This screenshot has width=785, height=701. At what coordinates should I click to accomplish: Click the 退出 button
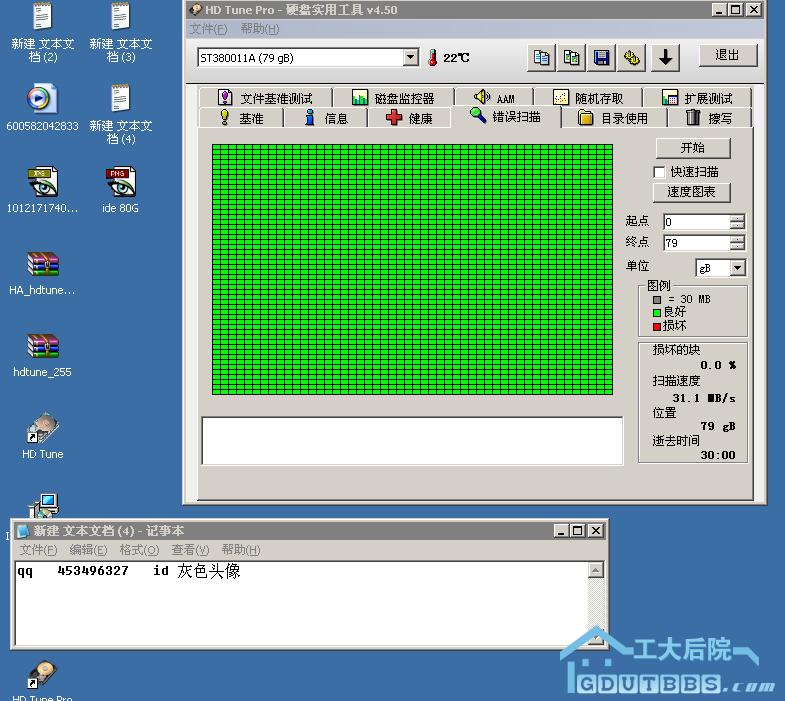click(728, 55)
